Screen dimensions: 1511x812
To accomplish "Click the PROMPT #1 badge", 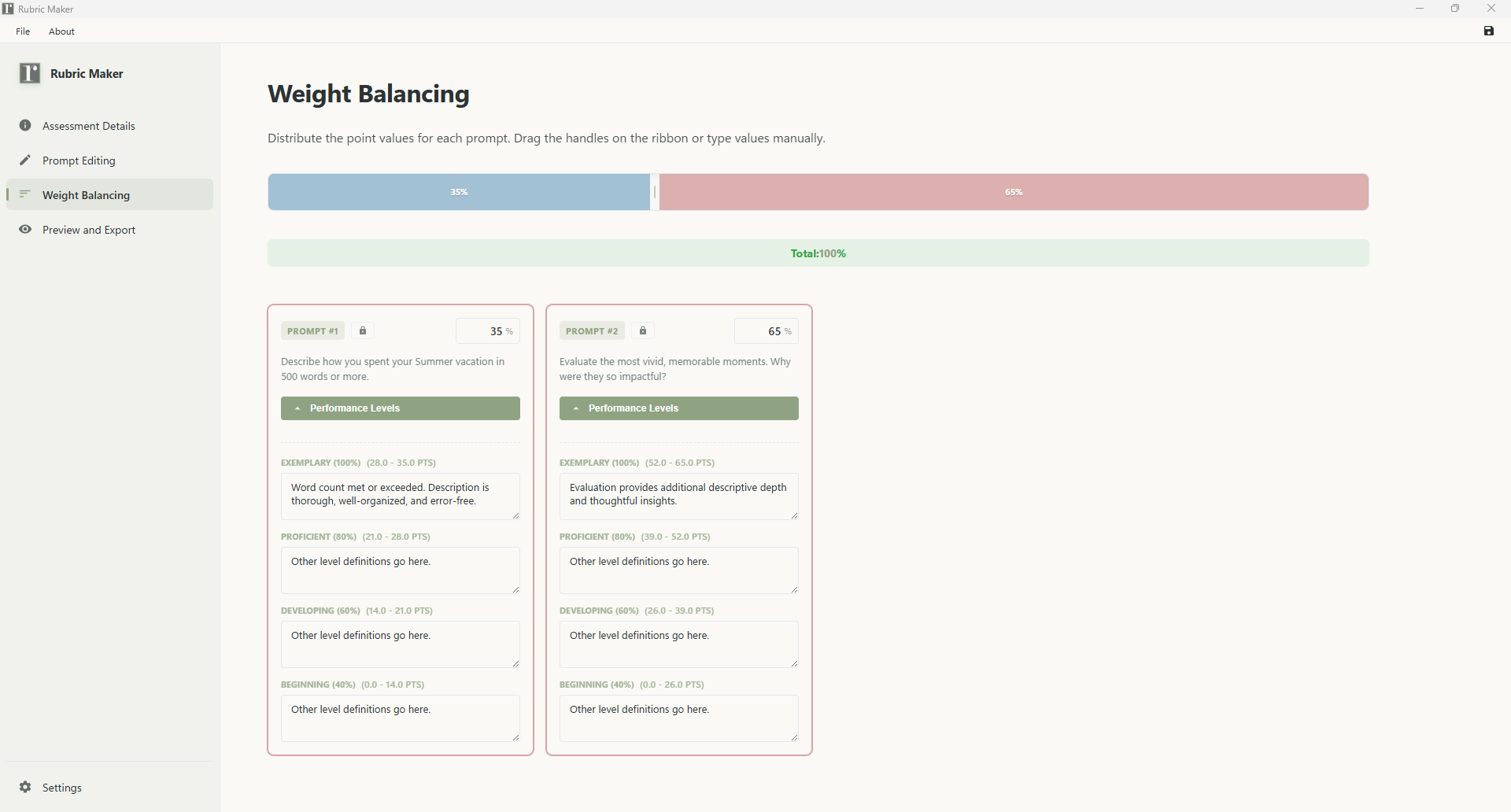I will click(312, 331).
